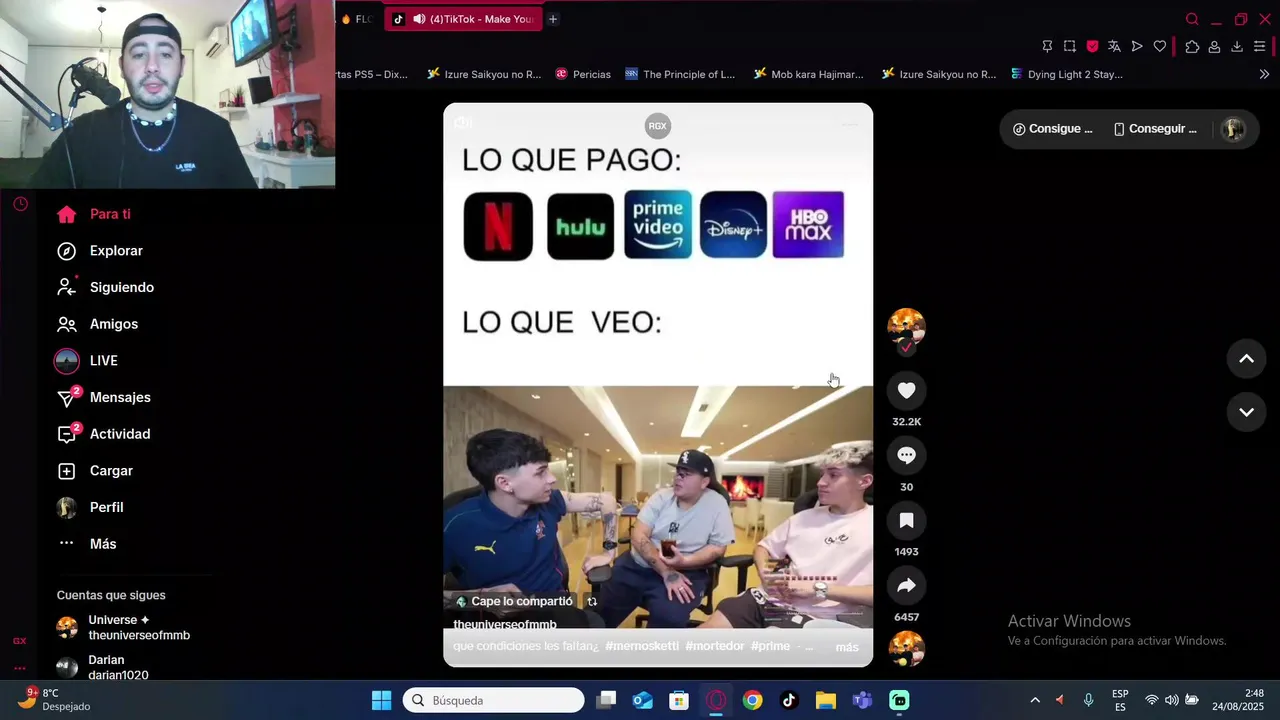Open the LIVE section
1280x720 pixels.
[86, 361]
